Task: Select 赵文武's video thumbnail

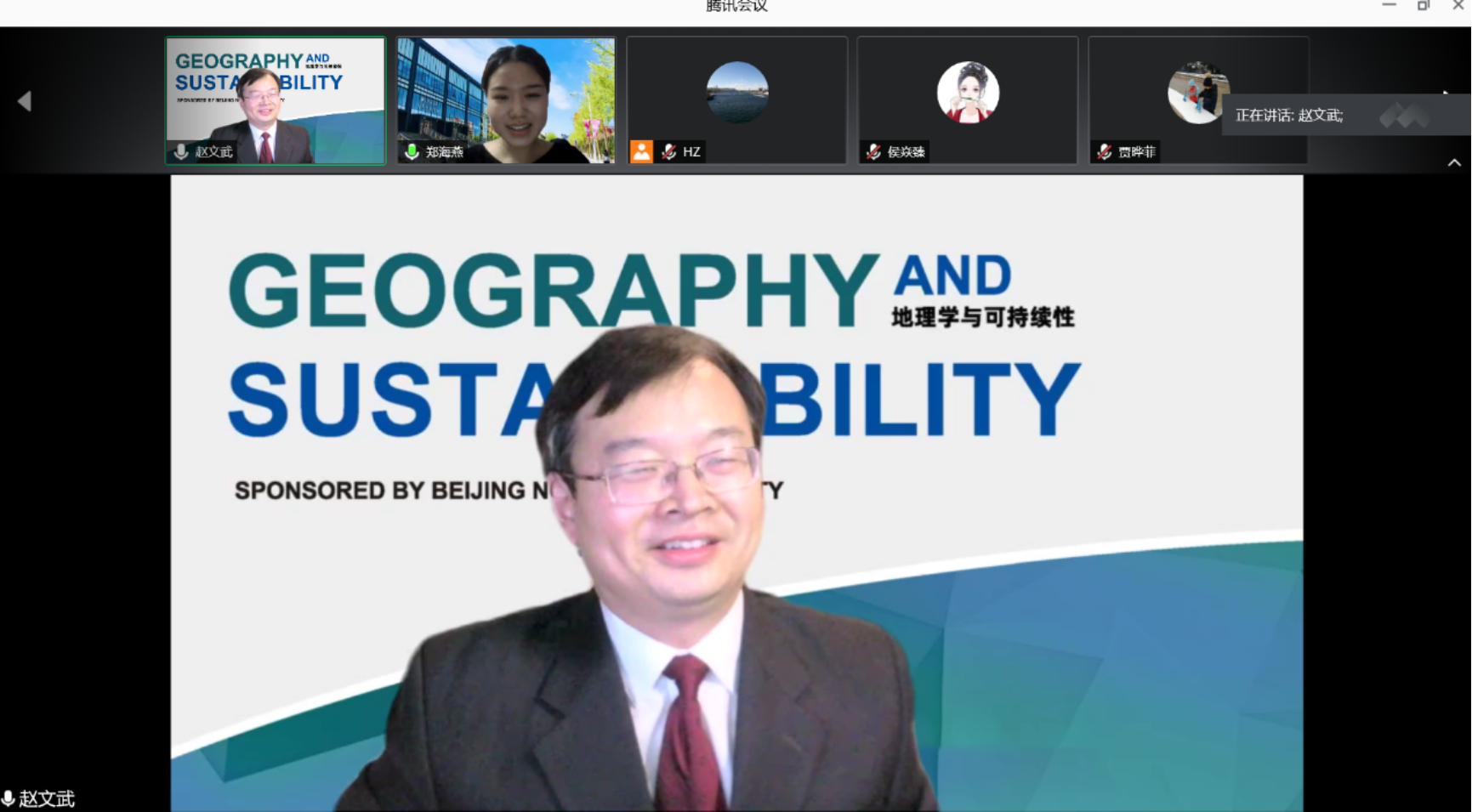Action: tap(275, 100)
